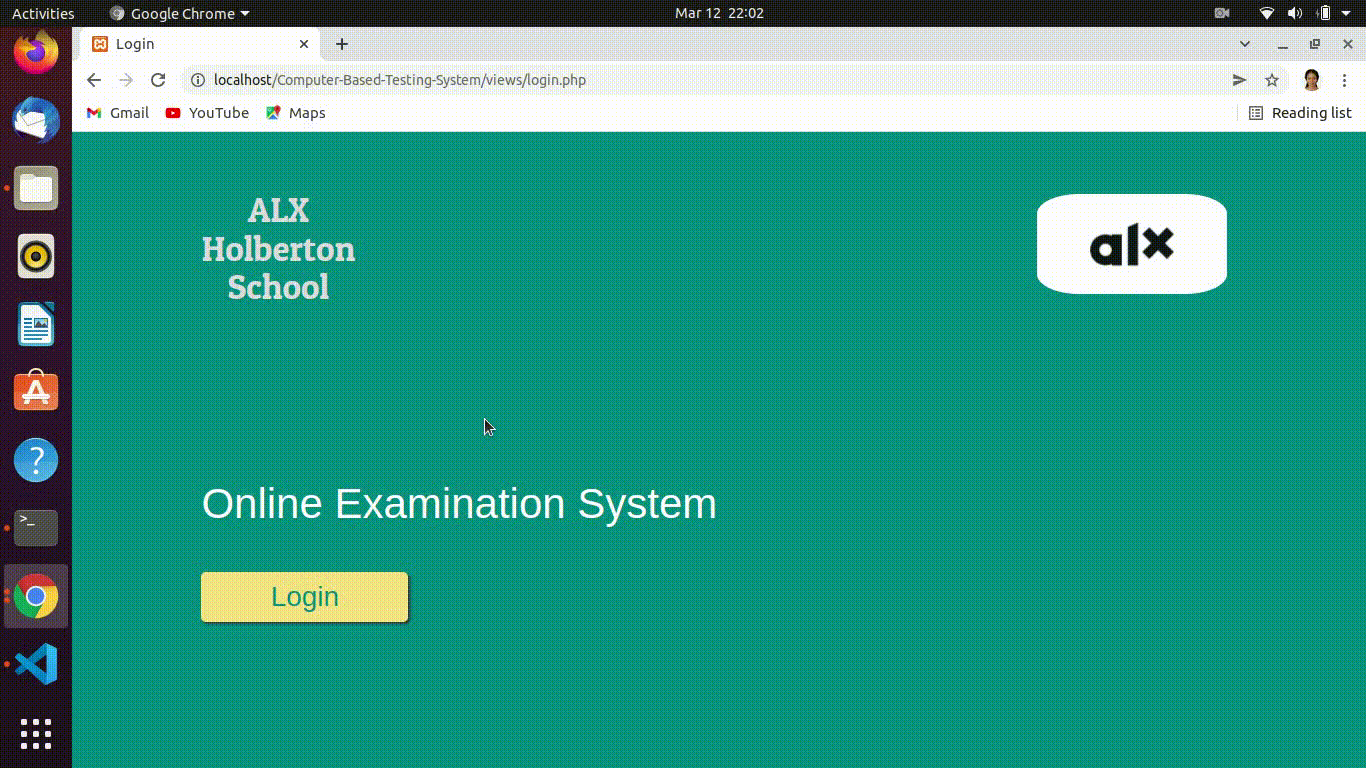The width and height of the screenshot is (1366, 768).
Task: Open Terminal from the dock
Action: [x=36, y=528]
